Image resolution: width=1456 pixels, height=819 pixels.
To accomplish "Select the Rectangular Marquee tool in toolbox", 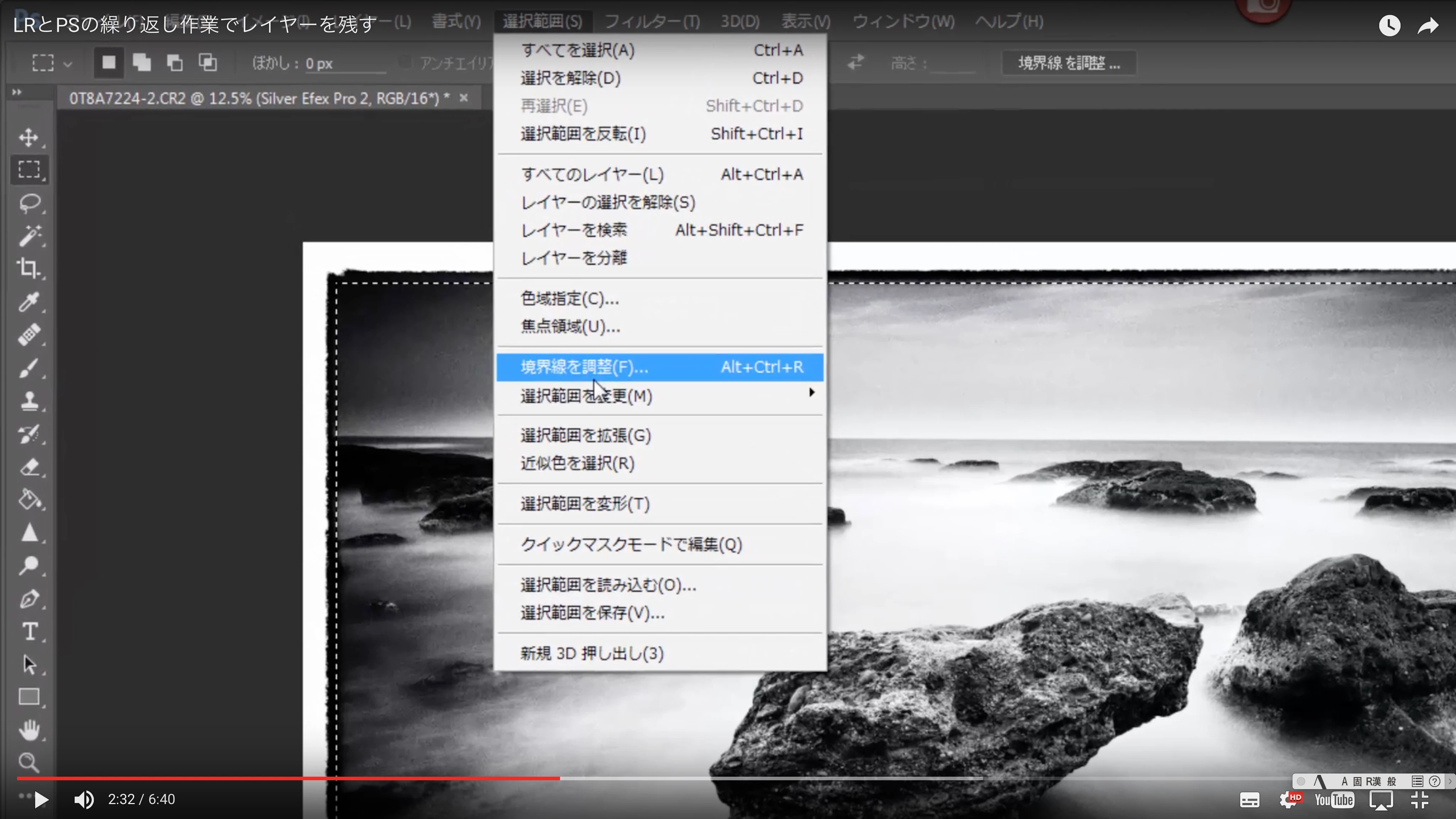I will 29,170.
